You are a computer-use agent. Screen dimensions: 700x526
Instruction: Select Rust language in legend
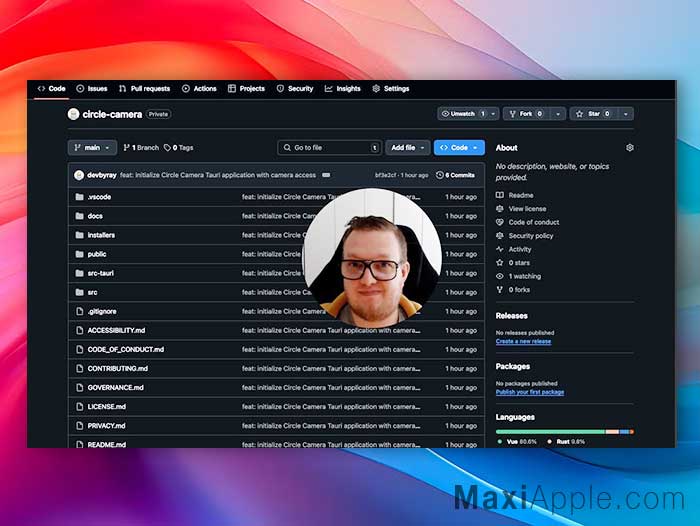(x=566, y=442)
